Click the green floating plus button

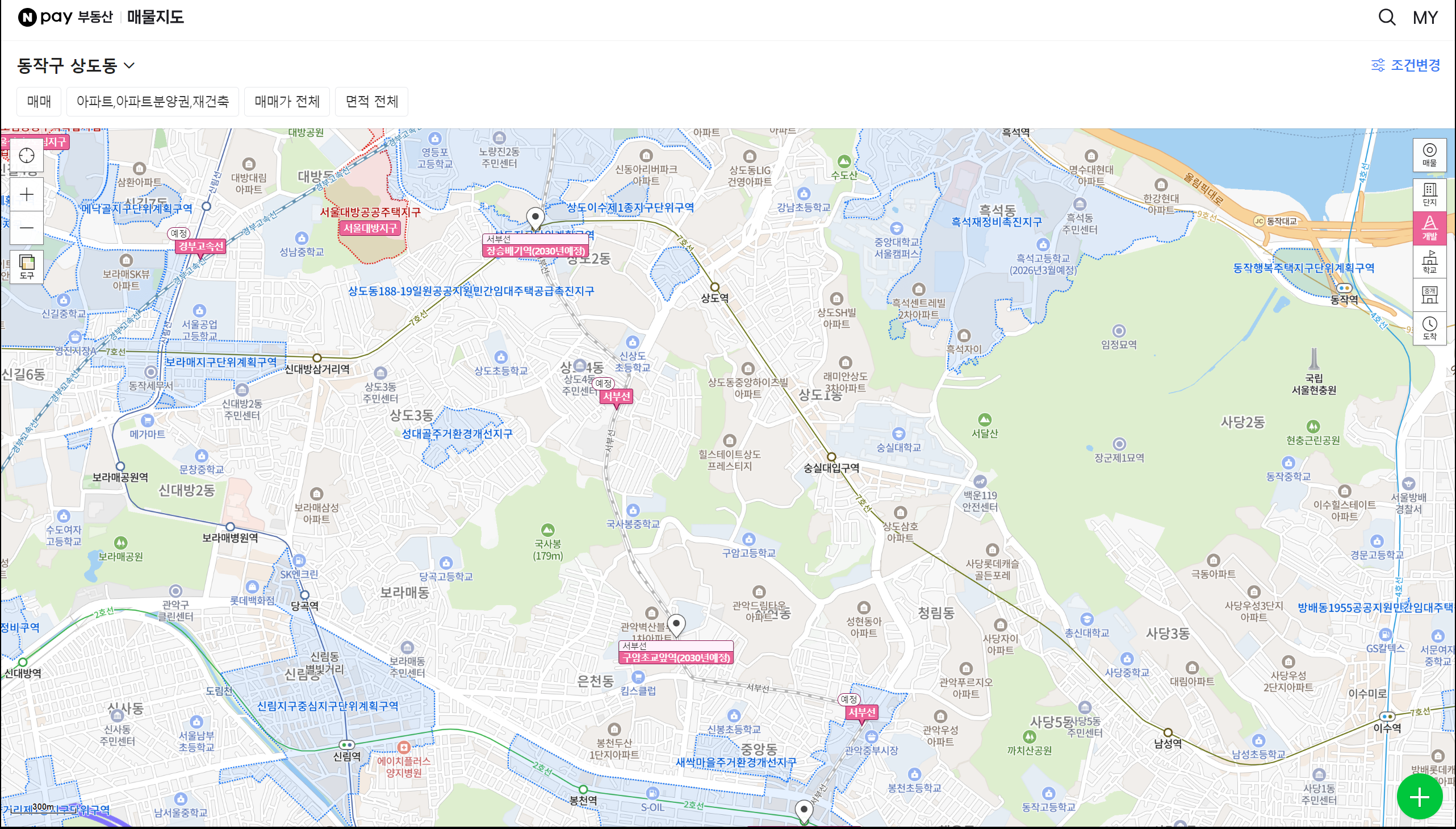pyautogui.click(x=1419, y=797)
